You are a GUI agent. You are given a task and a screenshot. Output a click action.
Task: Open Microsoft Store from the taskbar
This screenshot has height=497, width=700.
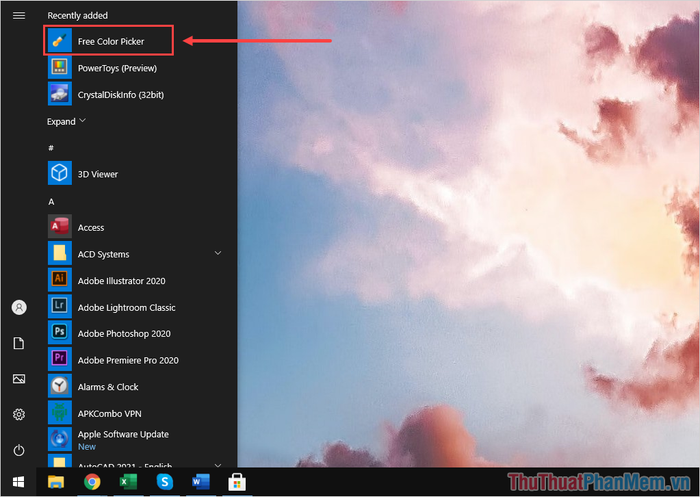click(x=237, y=482)
